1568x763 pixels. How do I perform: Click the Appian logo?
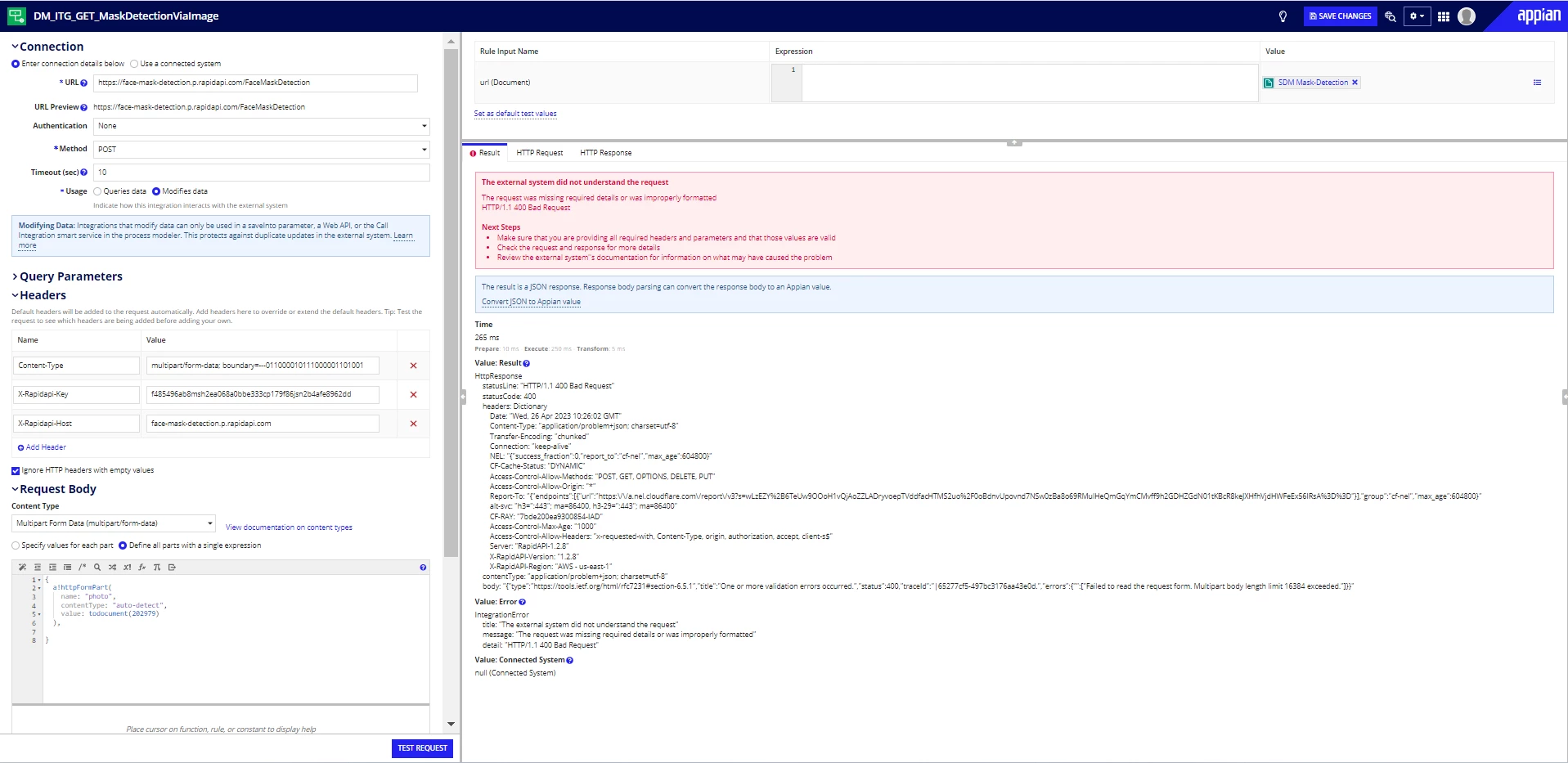pyautogui.click(x=1539, y=16)
